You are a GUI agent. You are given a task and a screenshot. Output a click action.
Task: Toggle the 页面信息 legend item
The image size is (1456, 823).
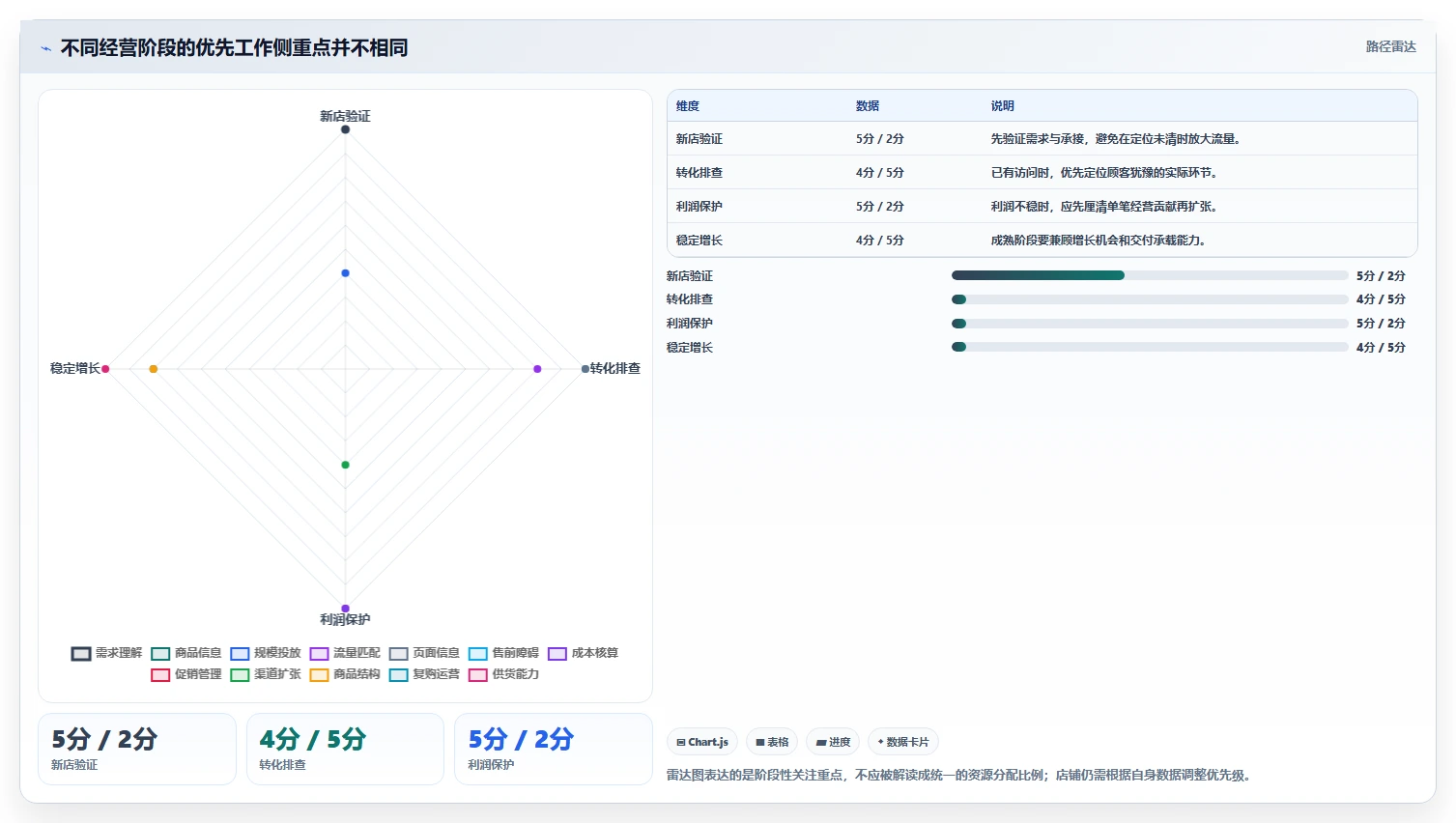coord(424,653)
